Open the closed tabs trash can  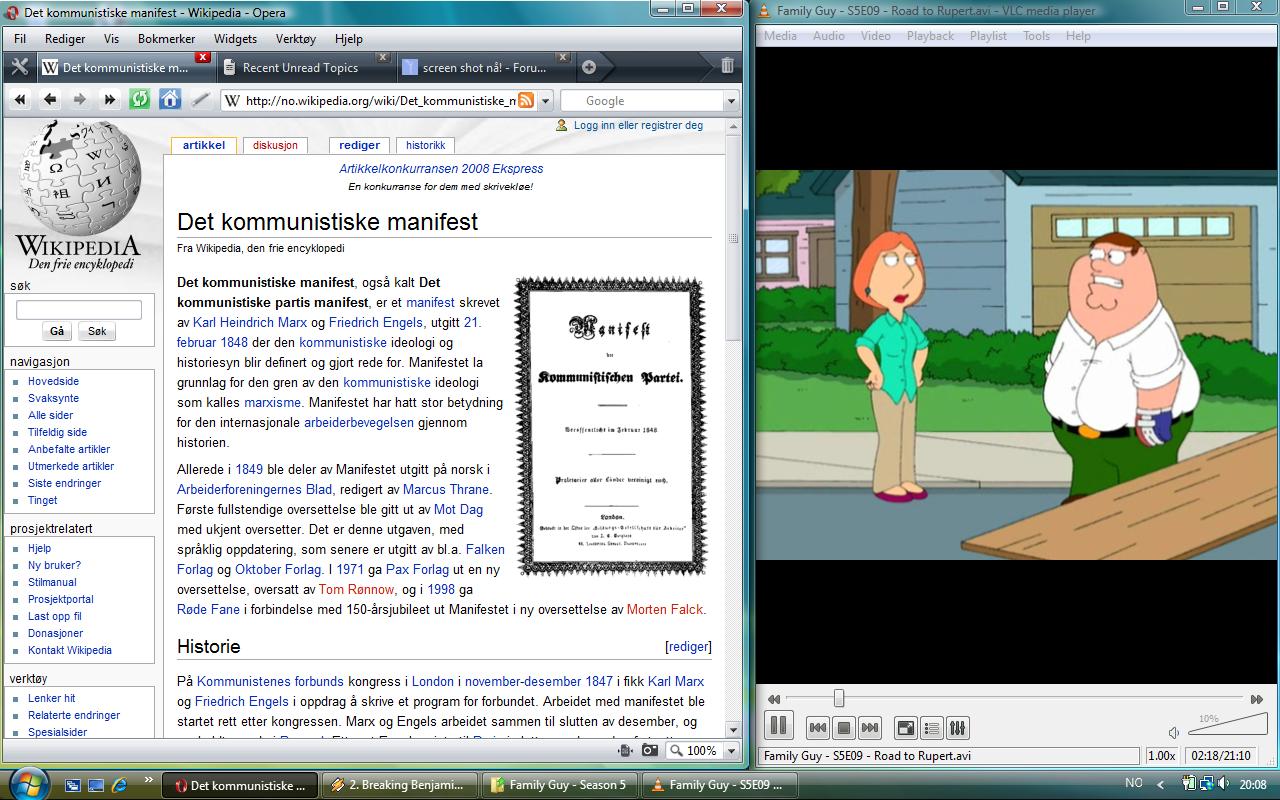pyautogui.click(x=727, y=66)
